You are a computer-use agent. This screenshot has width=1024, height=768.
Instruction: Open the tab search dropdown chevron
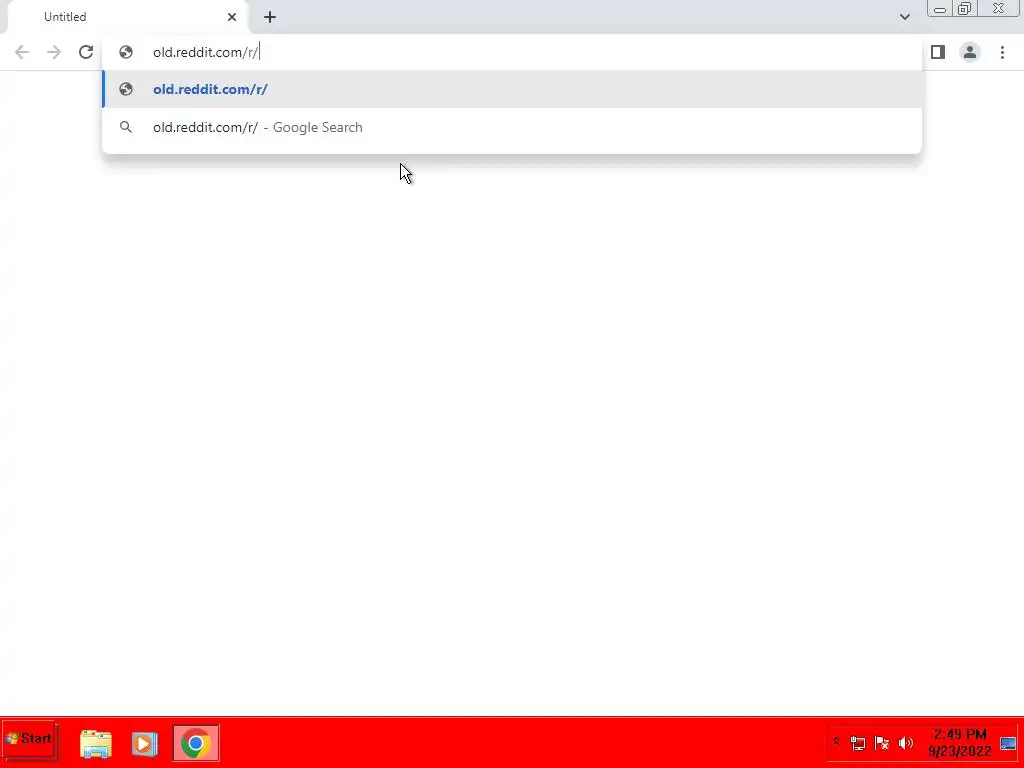(904, 17)
